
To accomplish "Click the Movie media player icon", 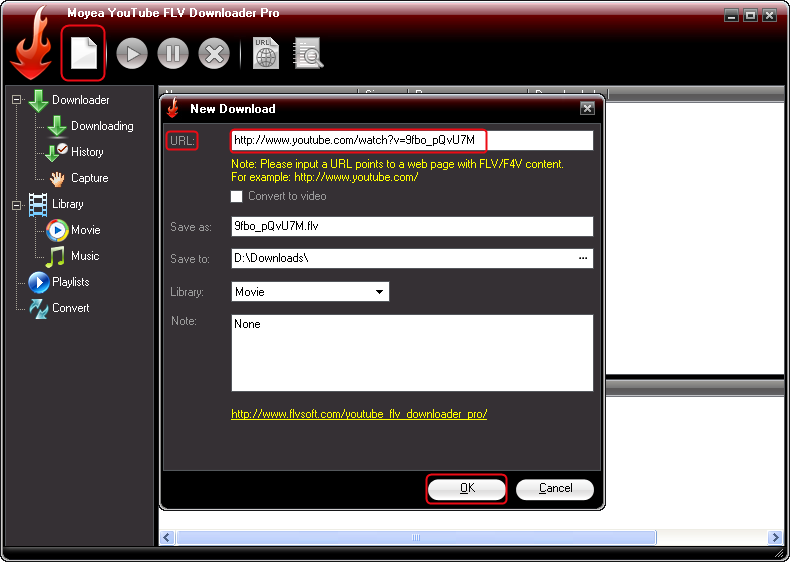I will click(x=57, y=230).
